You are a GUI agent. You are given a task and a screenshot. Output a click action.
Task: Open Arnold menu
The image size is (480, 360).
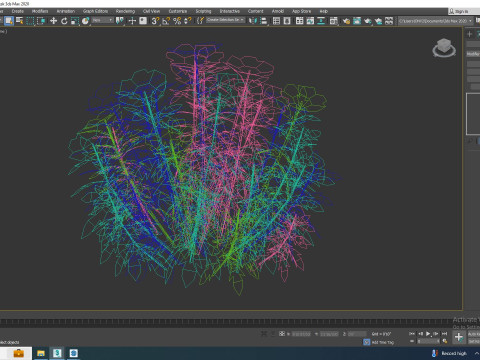[x=278, y=11]
